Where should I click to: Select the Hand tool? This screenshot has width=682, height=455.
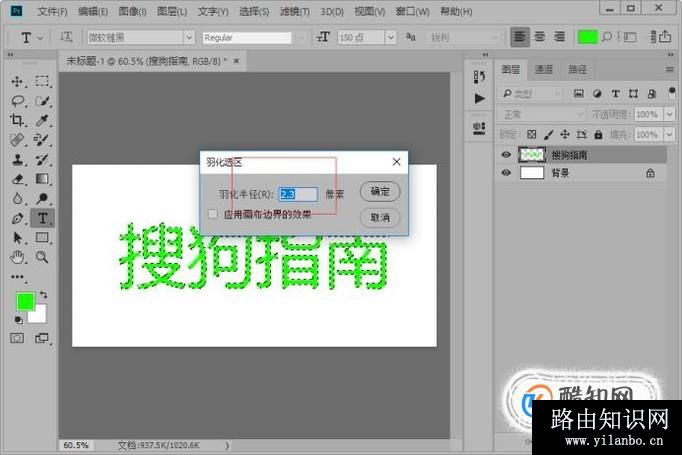[17, 257]
